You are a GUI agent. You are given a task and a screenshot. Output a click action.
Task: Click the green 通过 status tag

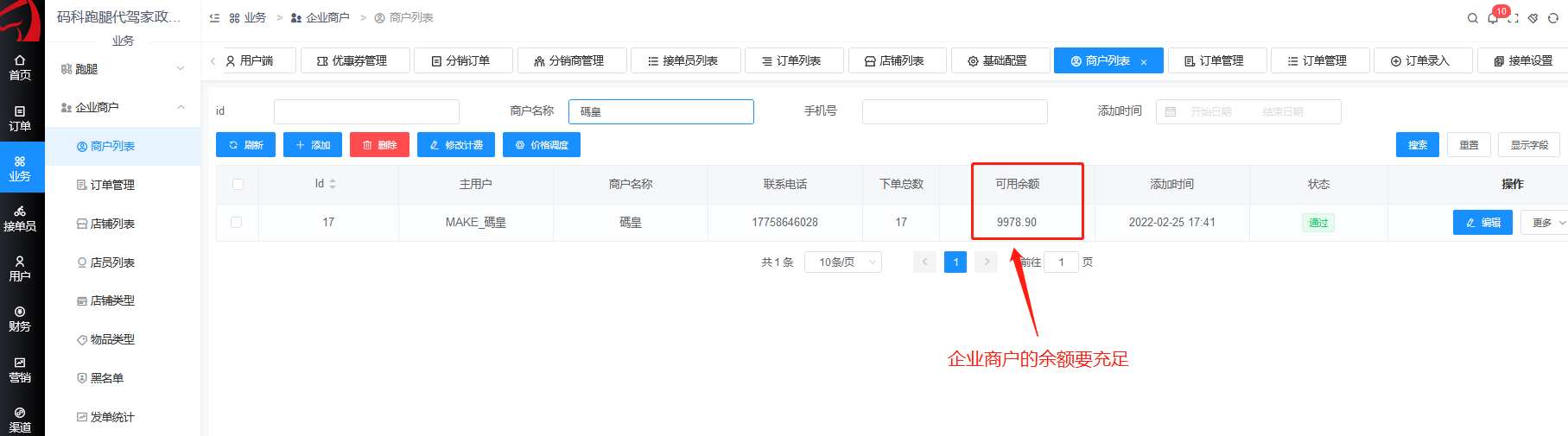(x=1318, y=223)
